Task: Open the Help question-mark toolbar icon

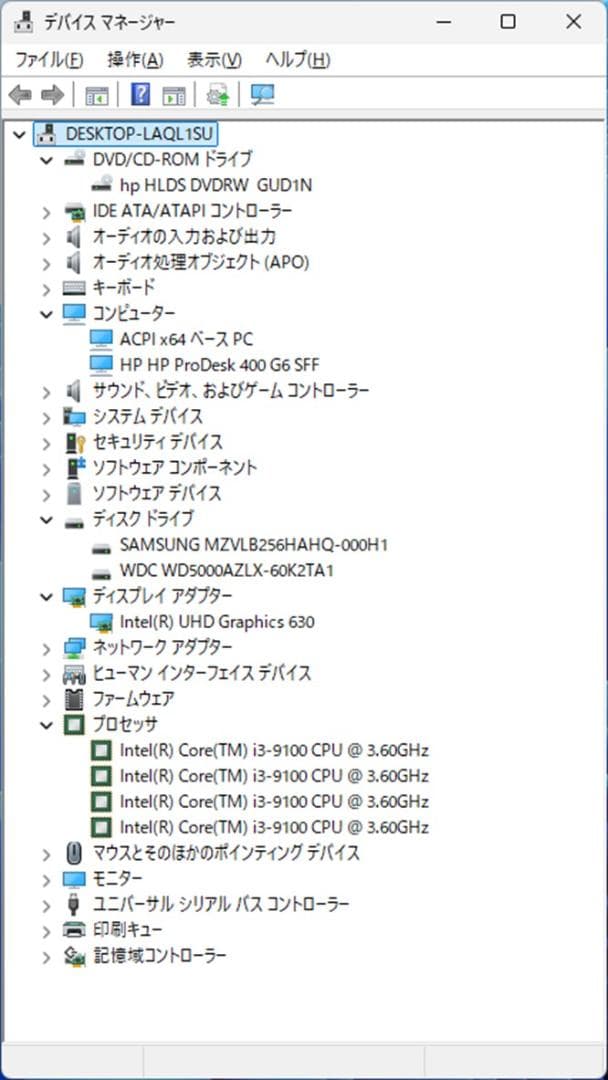Action: (x=140, y=94)
